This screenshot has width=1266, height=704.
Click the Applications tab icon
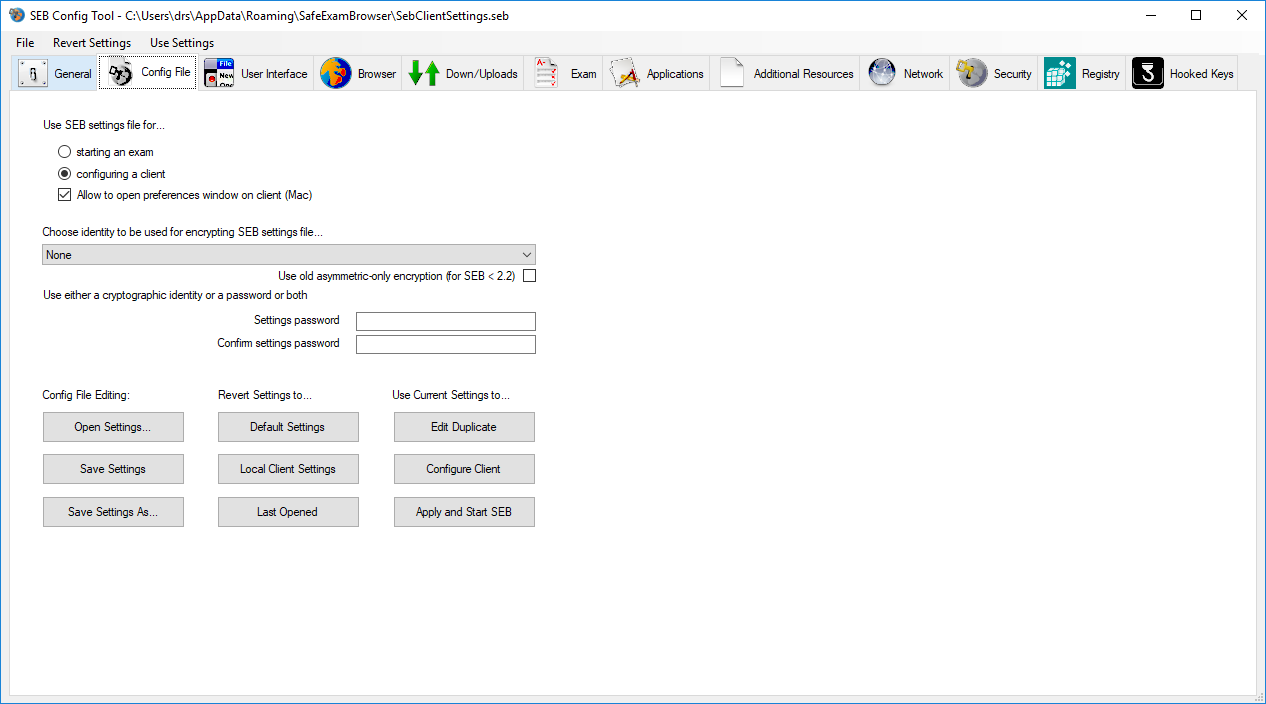click(625, 73)
